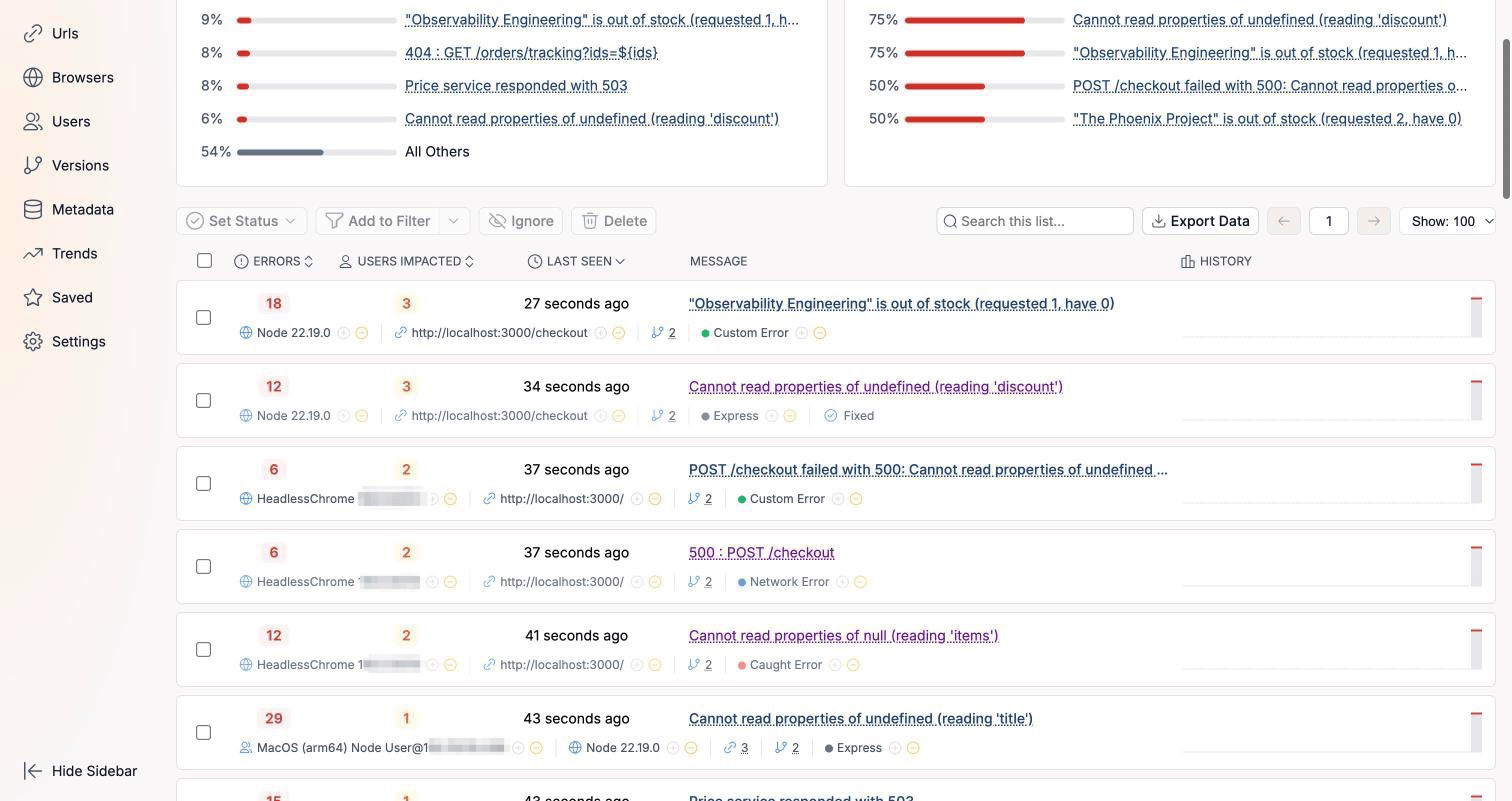1512x801 pixels.
Task: Open the Show: 100 page size dropdown
Action: click(x=1447, y=221)
